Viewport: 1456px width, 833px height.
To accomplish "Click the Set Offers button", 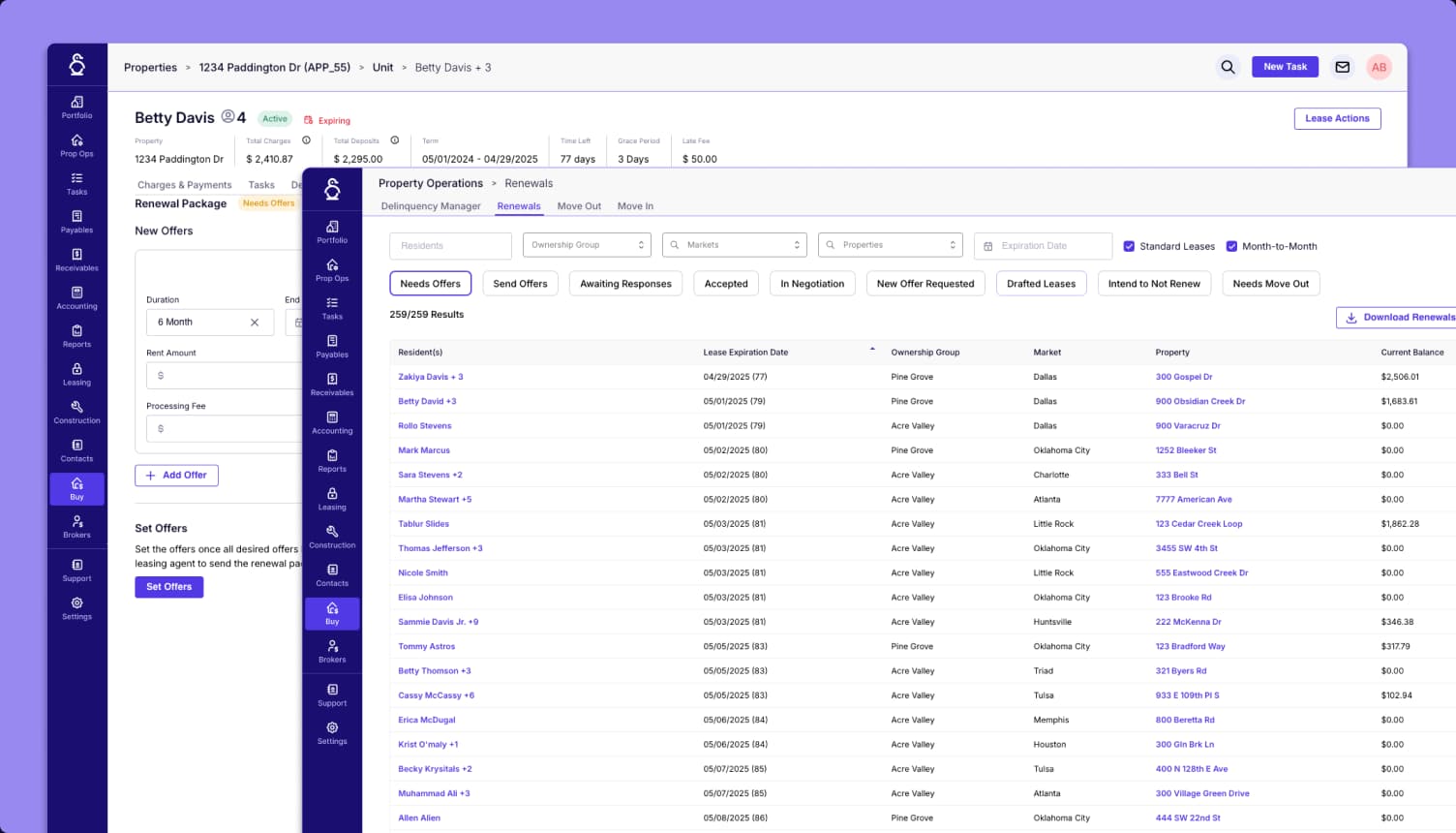I will click(168, 586).
